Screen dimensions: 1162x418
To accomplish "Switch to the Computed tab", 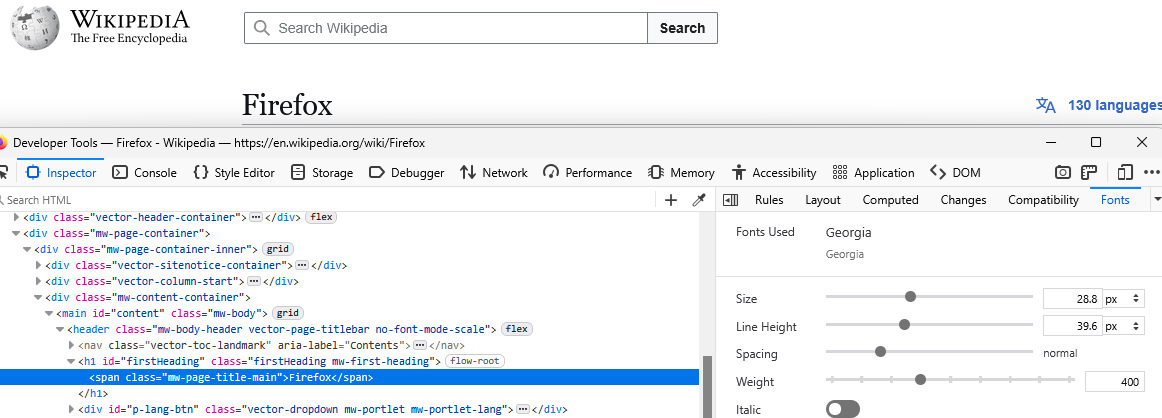I will coord(891,200).
